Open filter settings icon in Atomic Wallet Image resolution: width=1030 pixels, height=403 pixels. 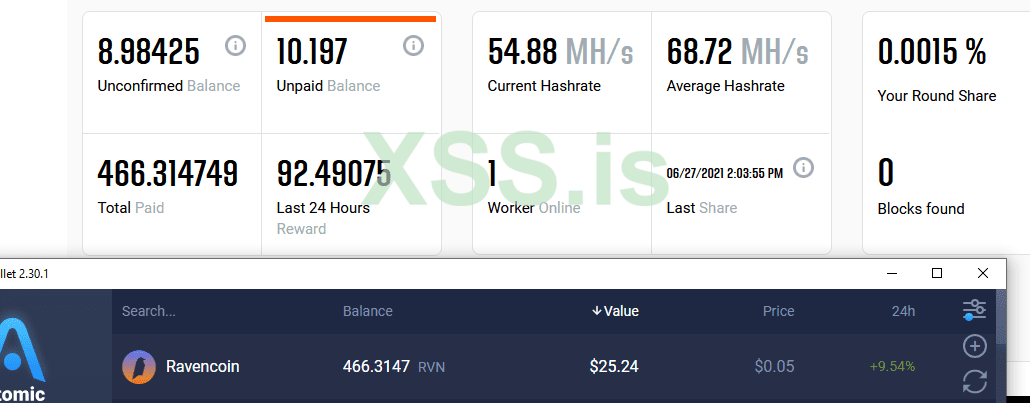point(974,310)
